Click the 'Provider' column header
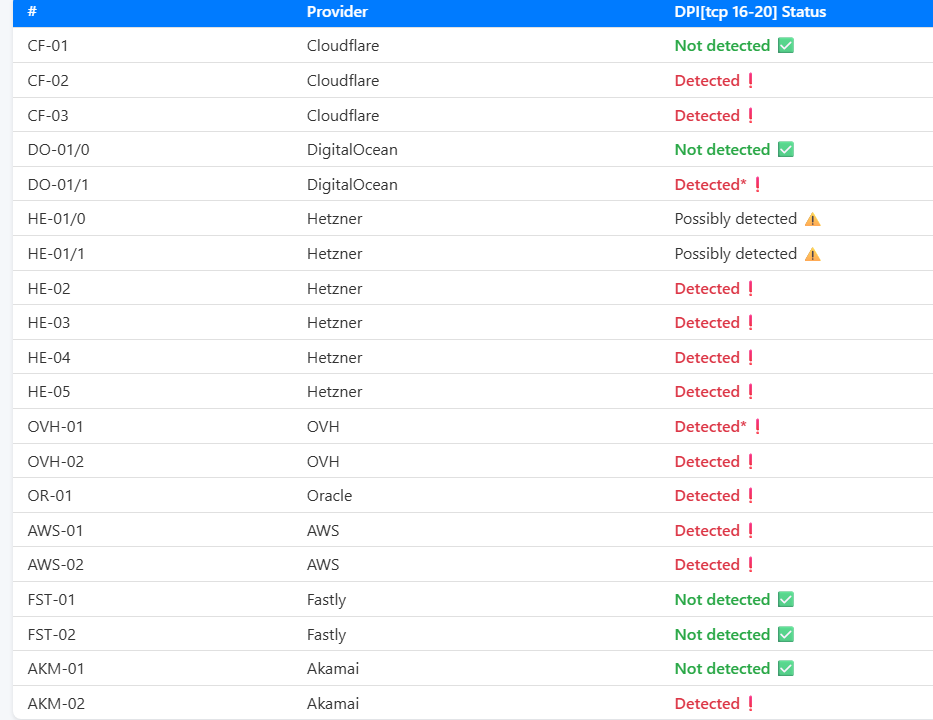 click(x=337, y=11)
